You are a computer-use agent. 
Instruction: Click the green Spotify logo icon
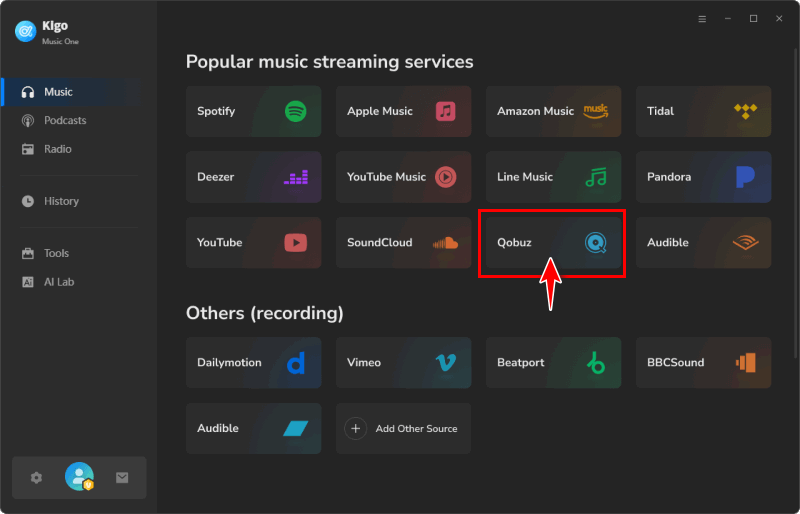pyautogui.click(x=295, y=111)
